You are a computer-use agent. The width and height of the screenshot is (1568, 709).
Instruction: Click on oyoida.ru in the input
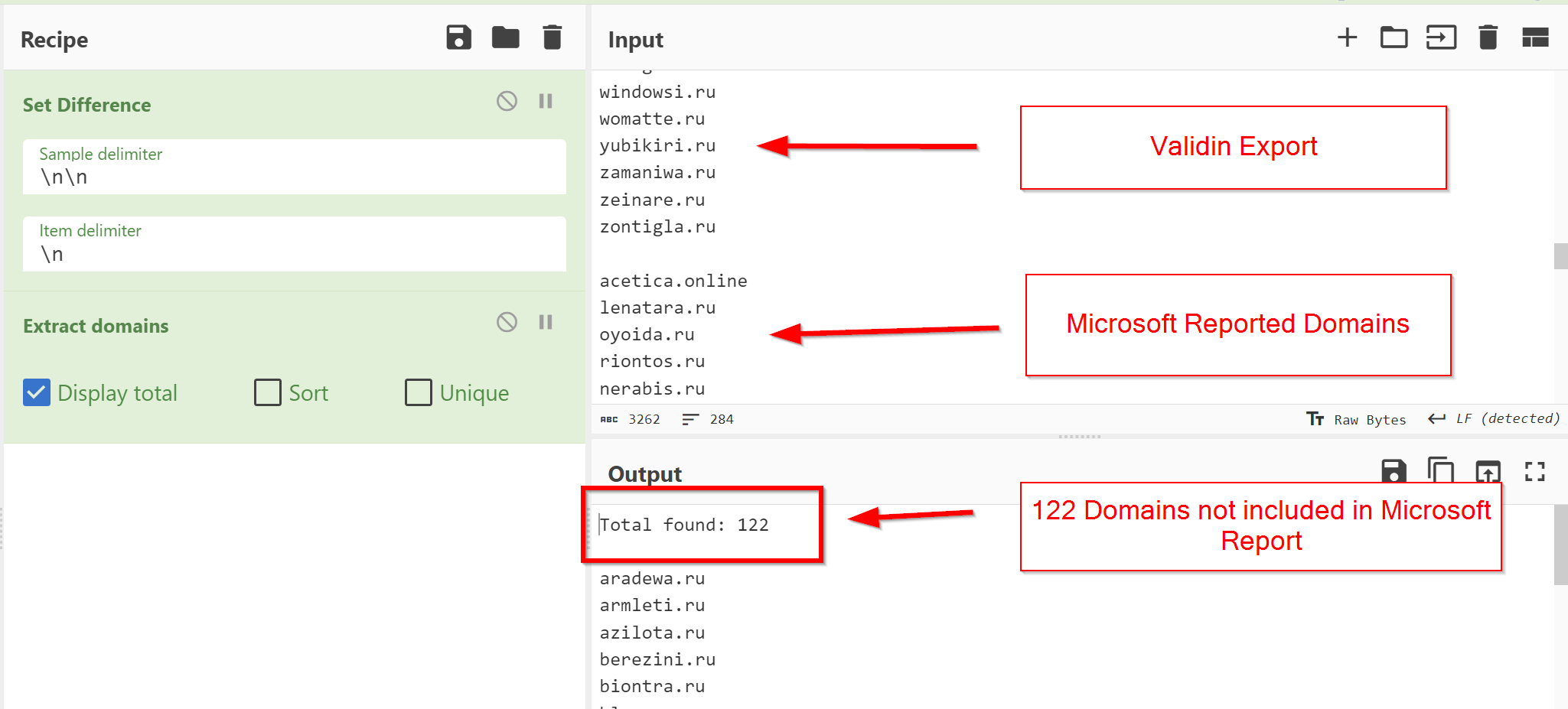point(647,334)
